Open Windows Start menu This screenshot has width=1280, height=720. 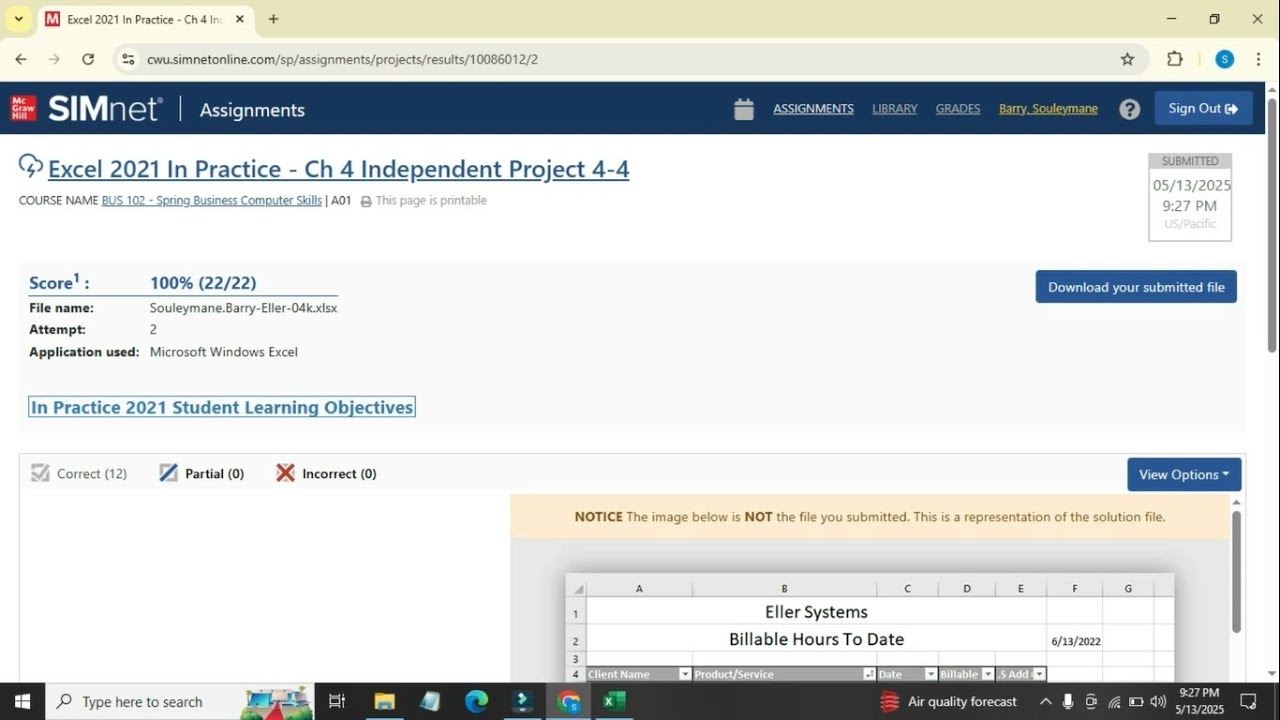tap(22, 701)
